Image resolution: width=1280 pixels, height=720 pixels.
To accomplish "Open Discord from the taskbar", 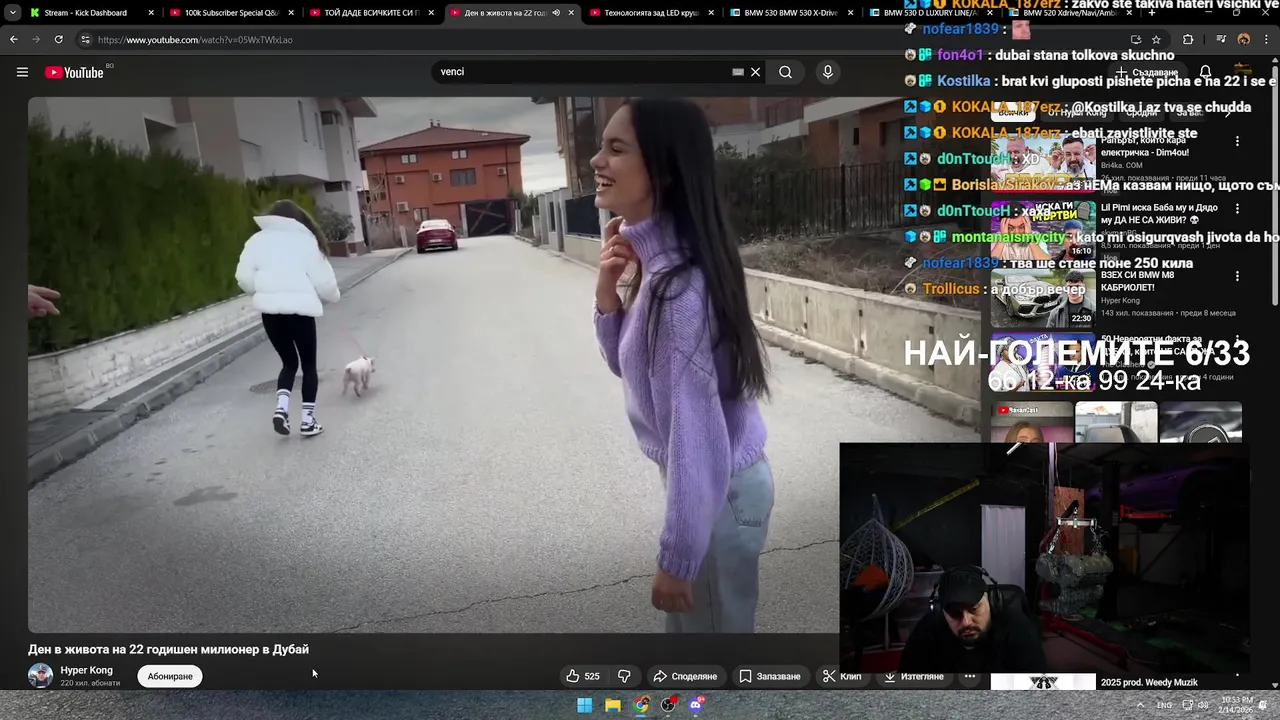I will coord(697,705).
